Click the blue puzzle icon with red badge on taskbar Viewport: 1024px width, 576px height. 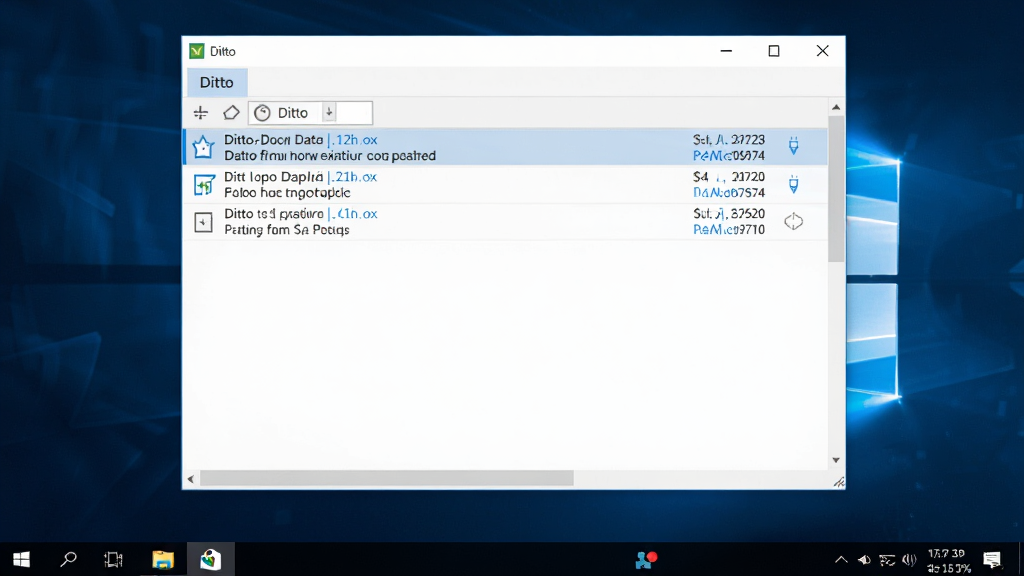pos(646,560)
